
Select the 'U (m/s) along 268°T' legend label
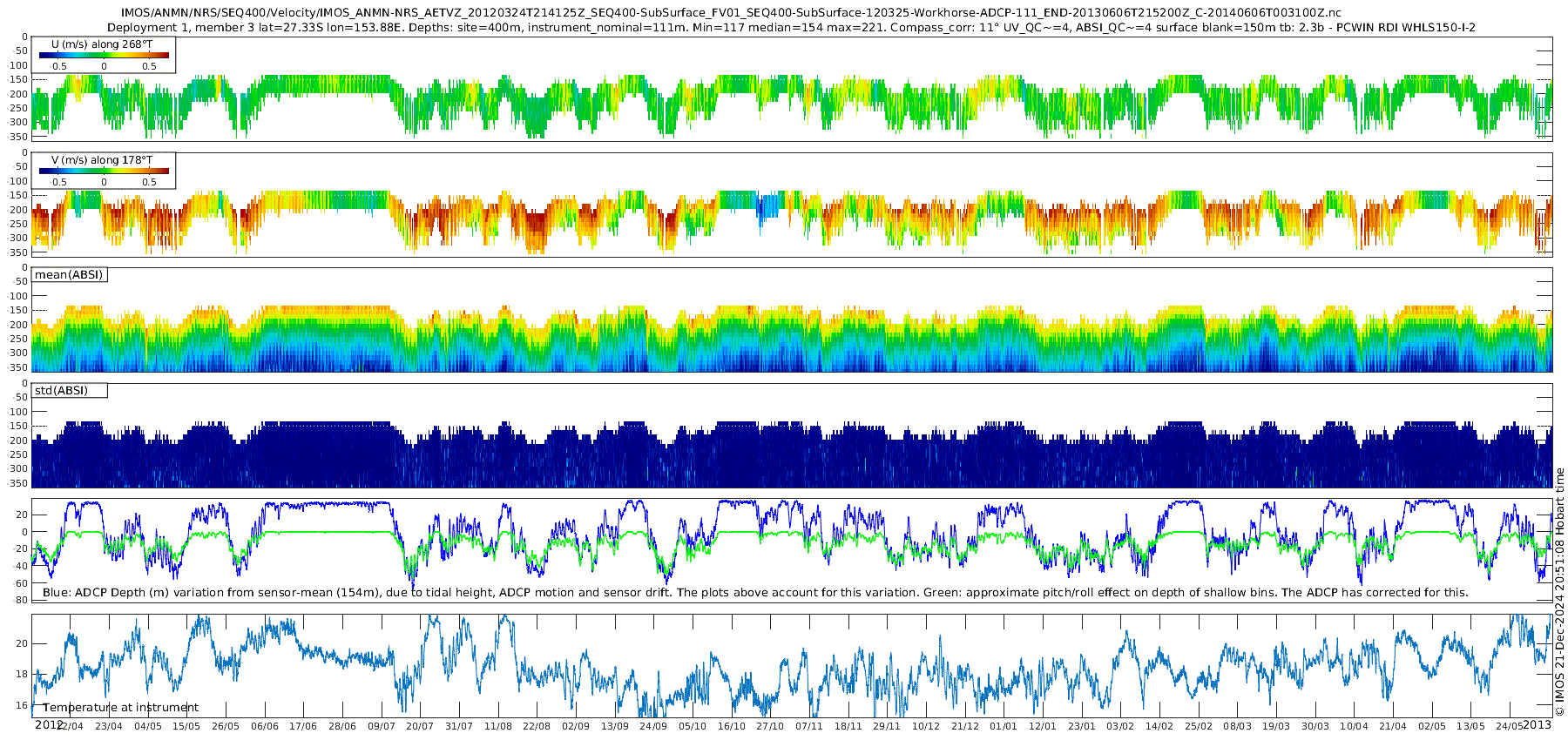pos(102,44)
